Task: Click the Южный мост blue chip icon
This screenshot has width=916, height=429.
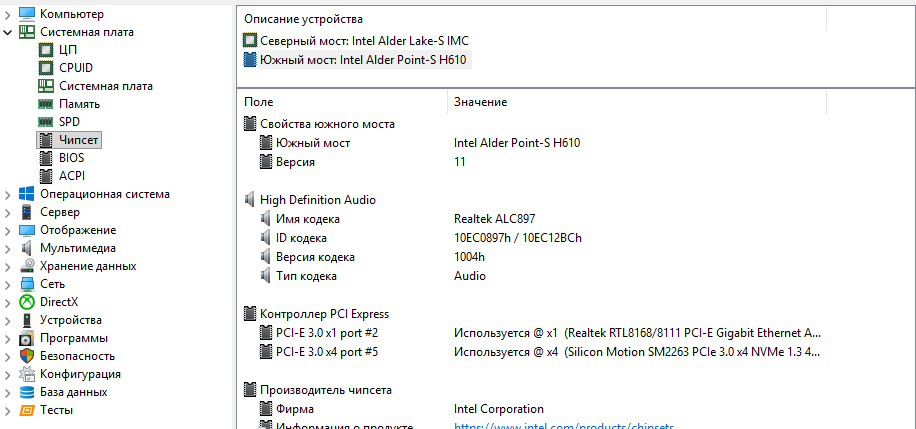Action: point(250,60)
